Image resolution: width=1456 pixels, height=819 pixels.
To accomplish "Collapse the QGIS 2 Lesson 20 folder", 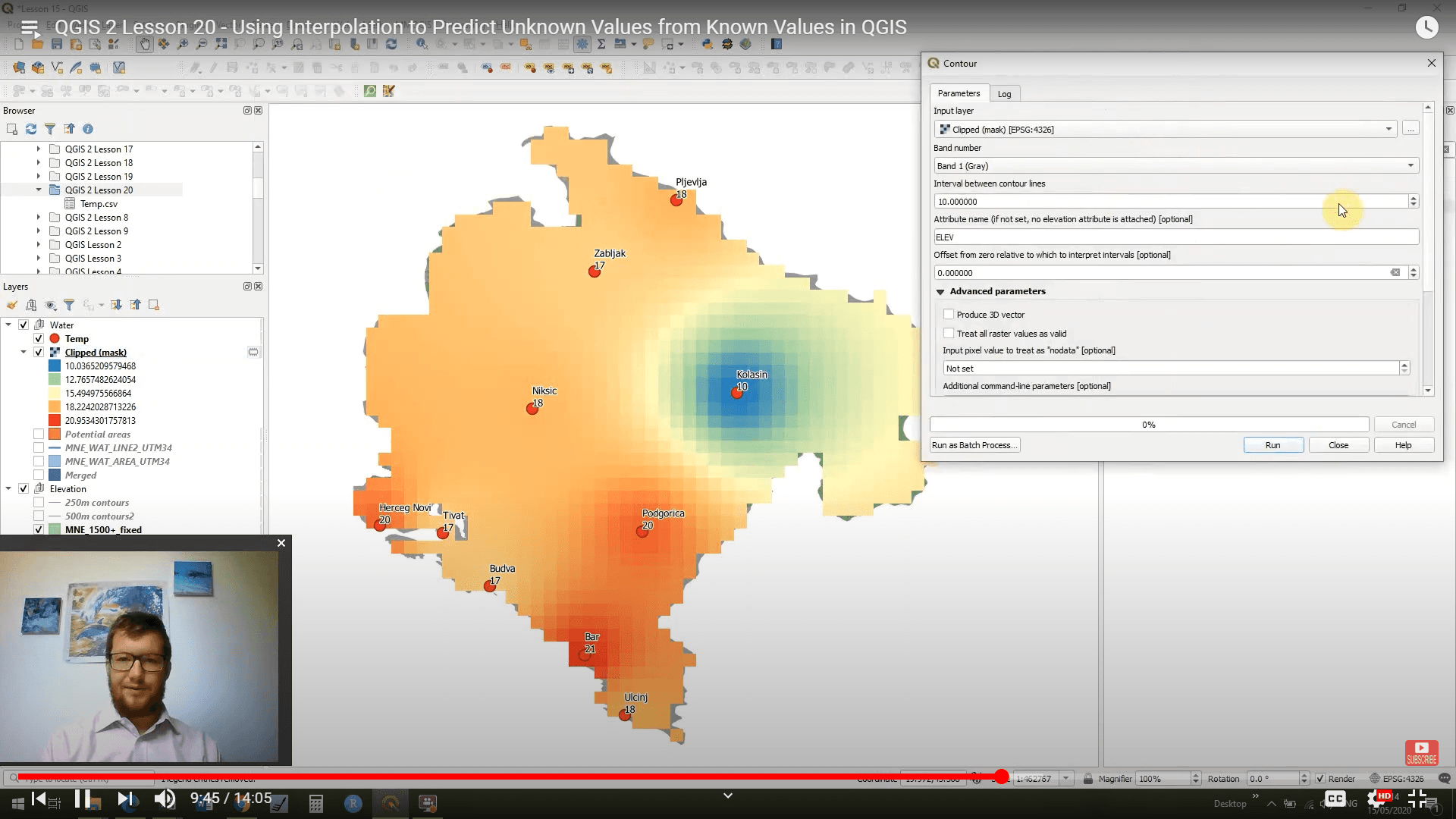I will click(39, 190).
